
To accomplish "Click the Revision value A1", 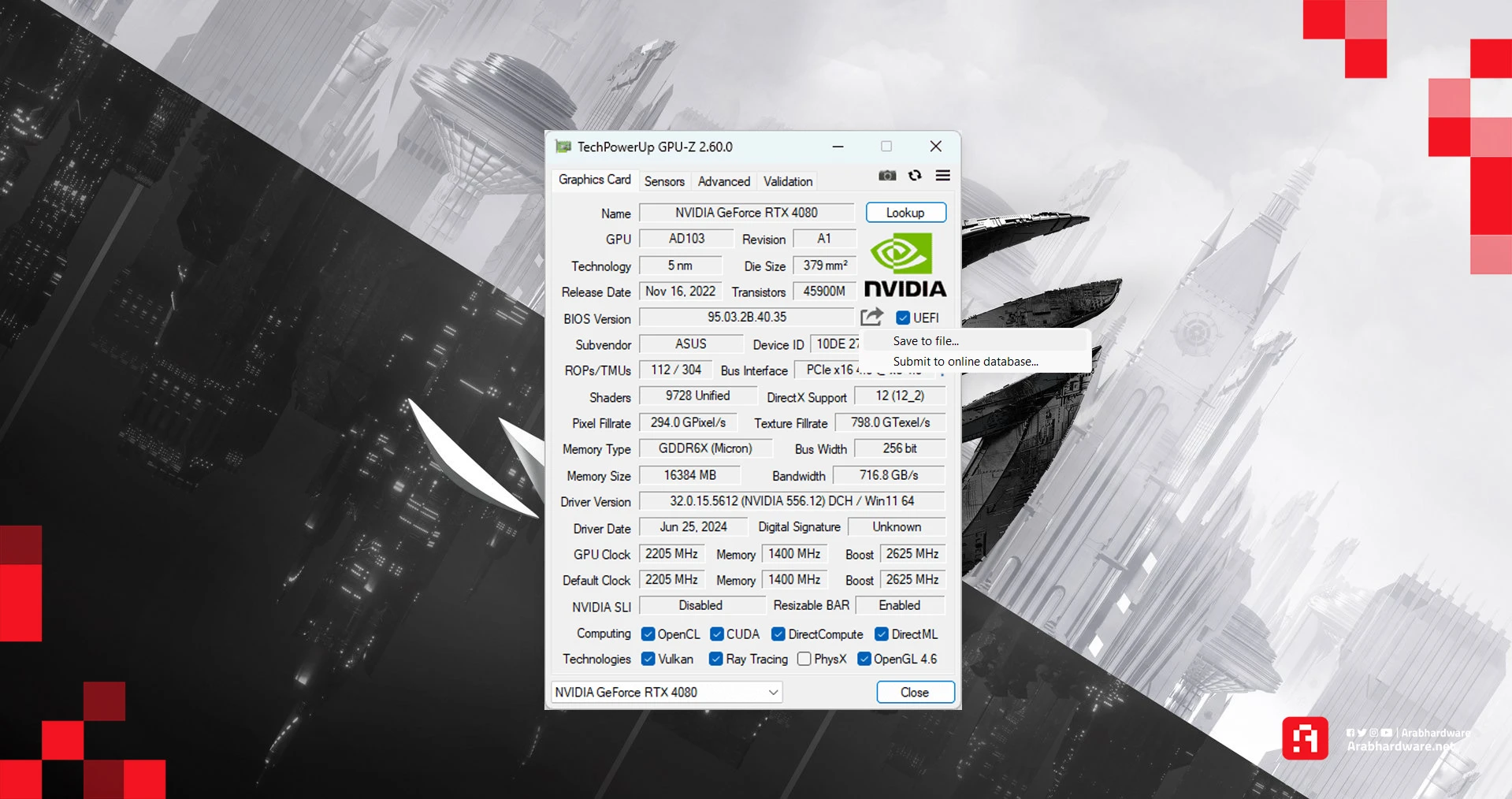I will click(824, 239).
